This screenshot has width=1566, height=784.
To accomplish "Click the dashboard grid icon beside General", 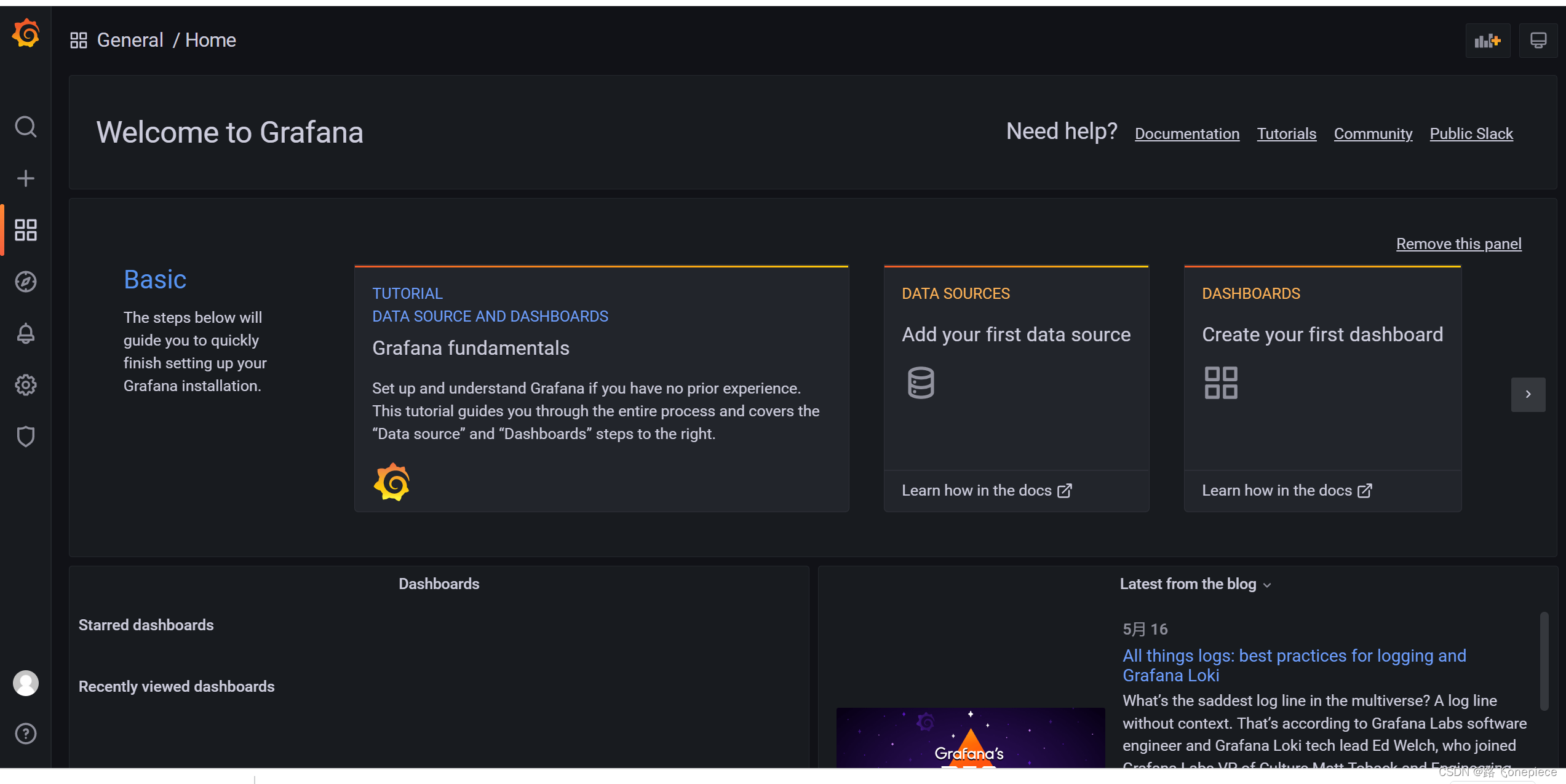I will click(x=79, y=41).
